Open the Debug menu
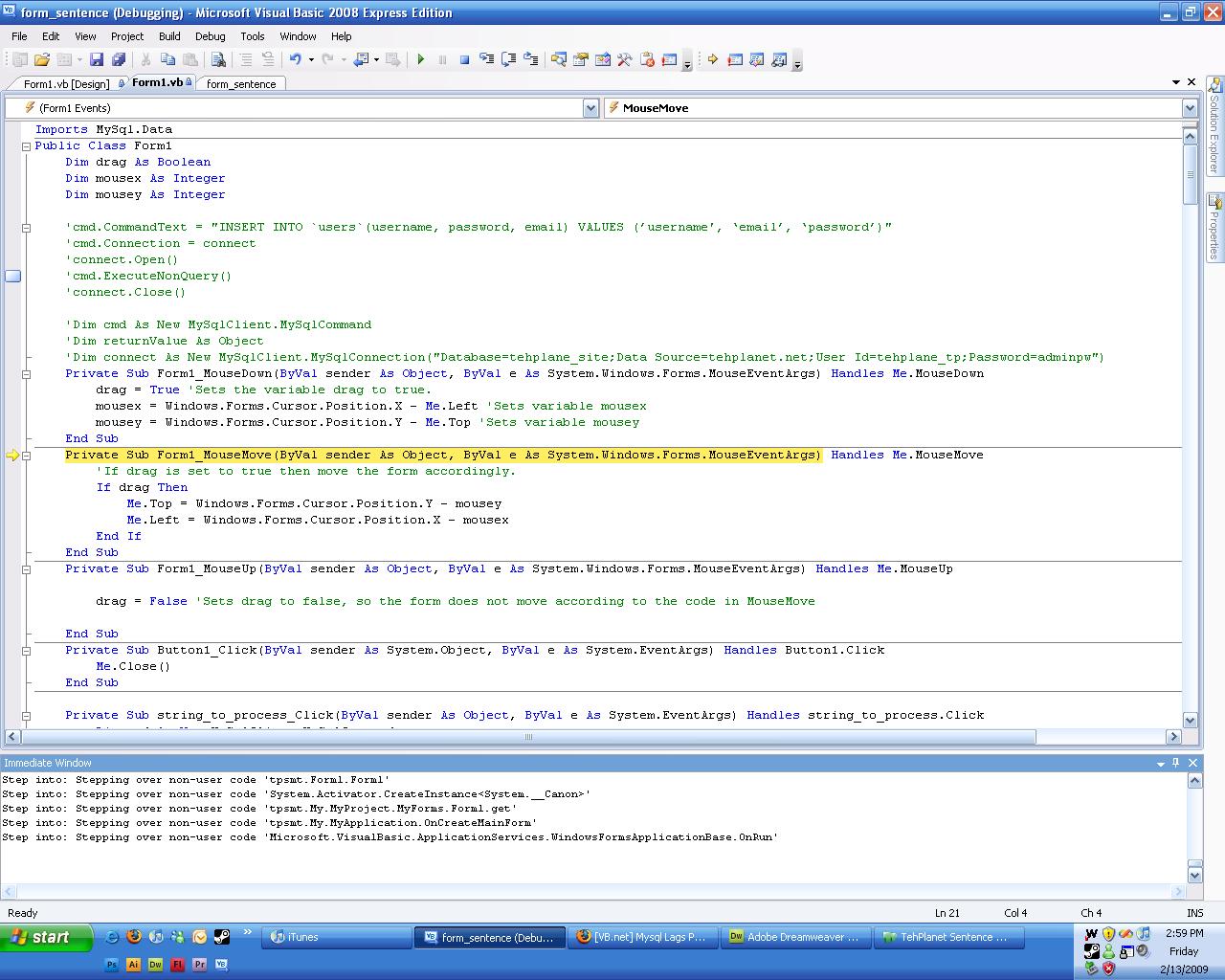 pos(210,36)
